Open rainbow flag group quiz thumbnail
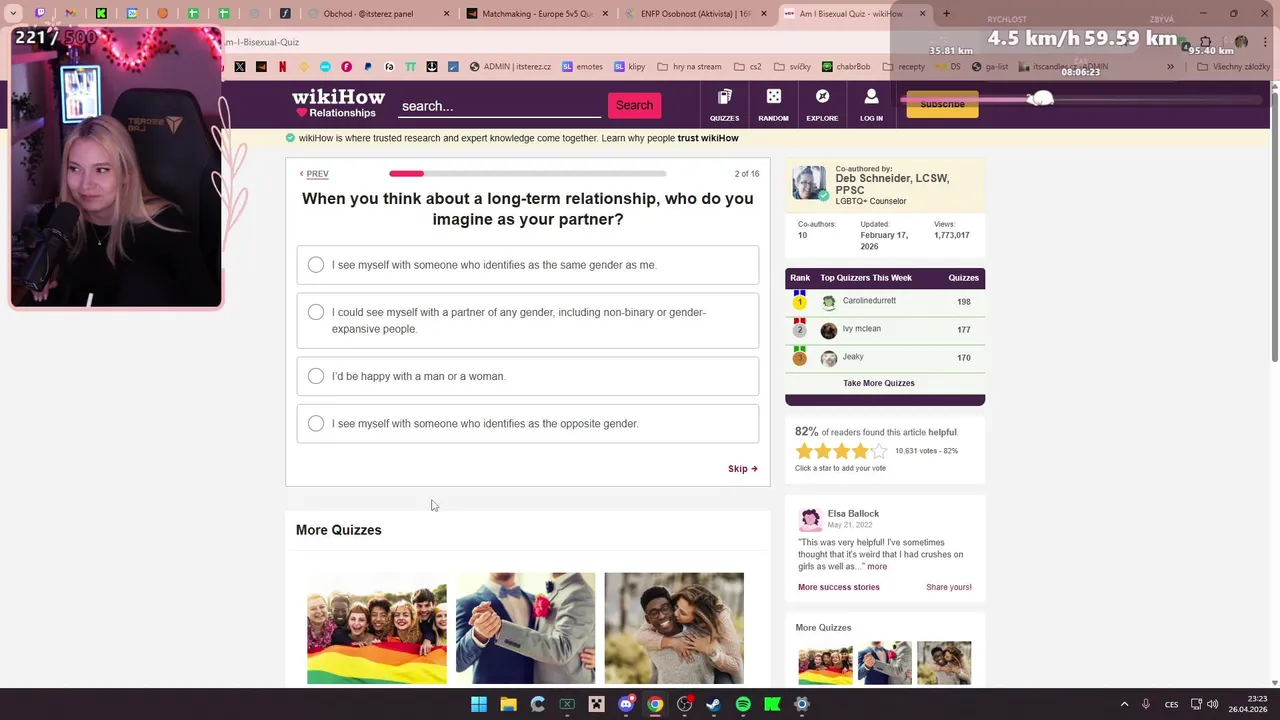Image resolution: width=1280 pixels, height=720 pixels. click(x=377, y=628)
